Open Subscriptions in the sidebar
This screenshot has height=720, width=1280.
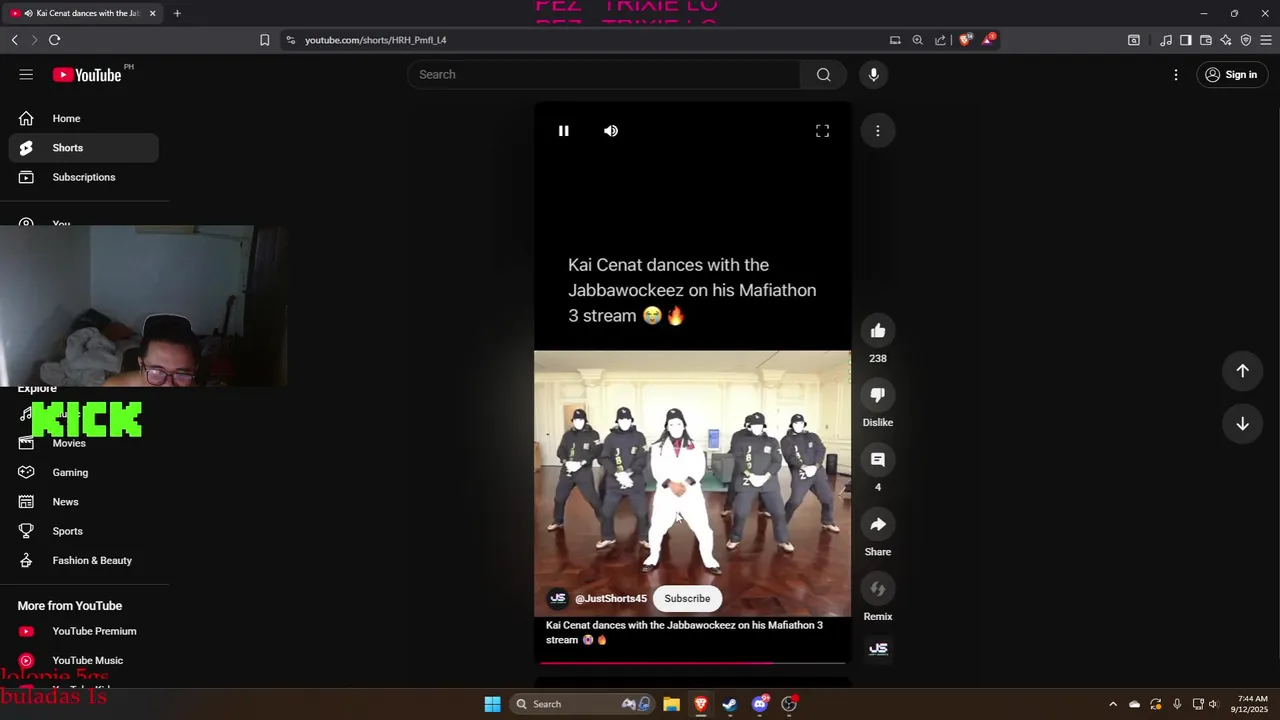click(x=84, y=177)
